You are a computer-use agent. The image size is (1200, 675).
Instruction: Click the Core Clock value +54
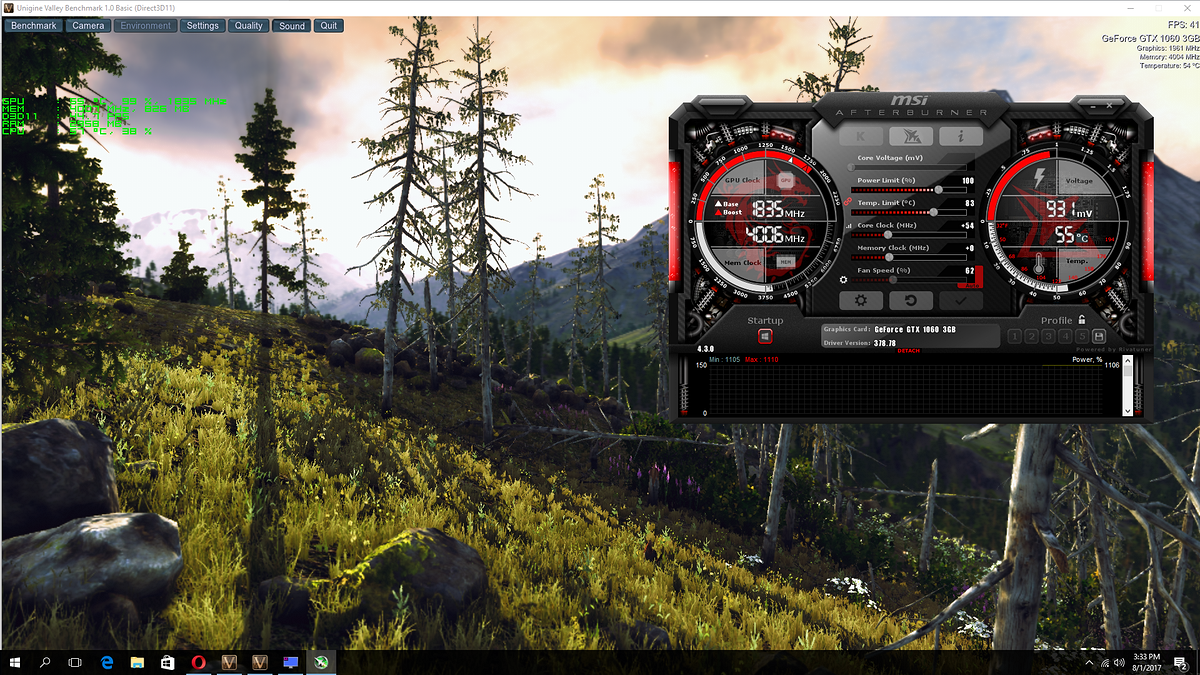[x=967, y=226]
